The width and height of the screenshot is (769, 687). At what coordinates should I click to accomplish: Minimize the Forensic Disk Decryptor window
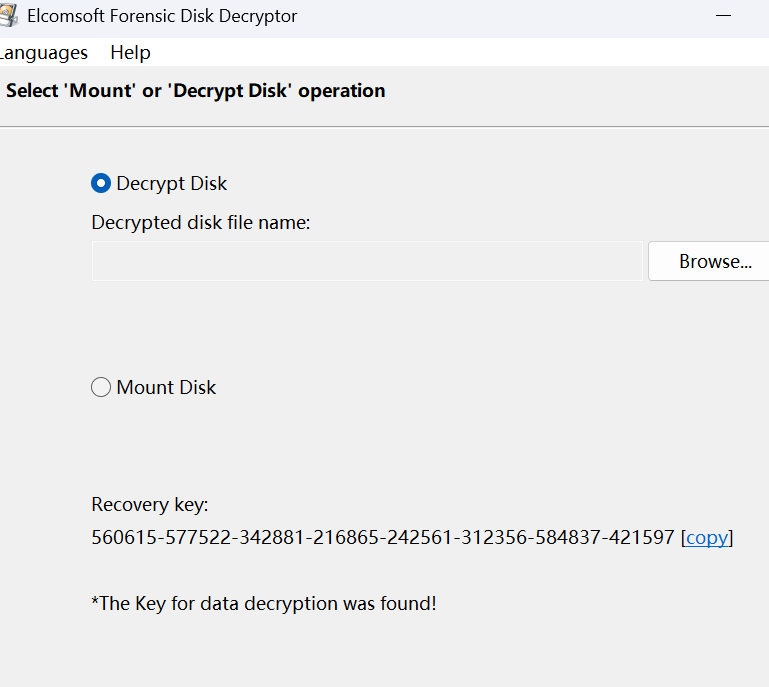[723, 16]
